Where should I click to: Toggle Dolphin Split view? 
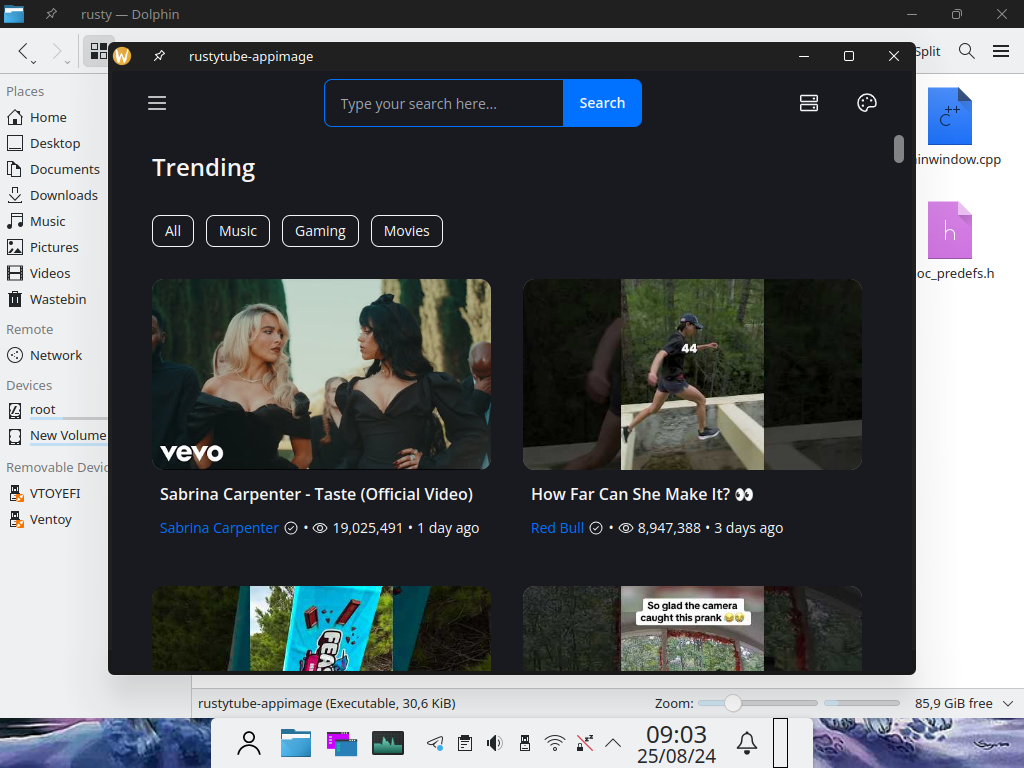click(x=927, y=51)
